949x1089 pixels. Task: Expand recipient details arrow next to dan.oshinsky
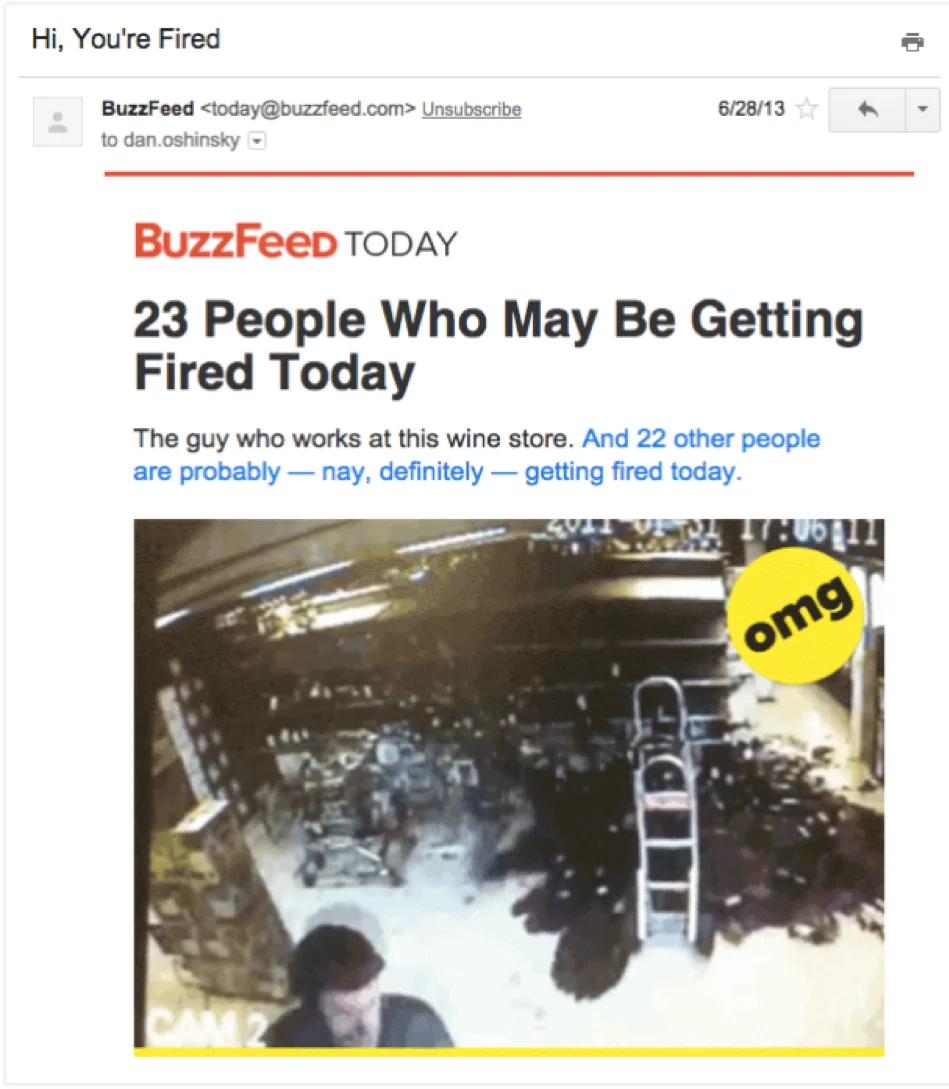click(x=257, y=141)
